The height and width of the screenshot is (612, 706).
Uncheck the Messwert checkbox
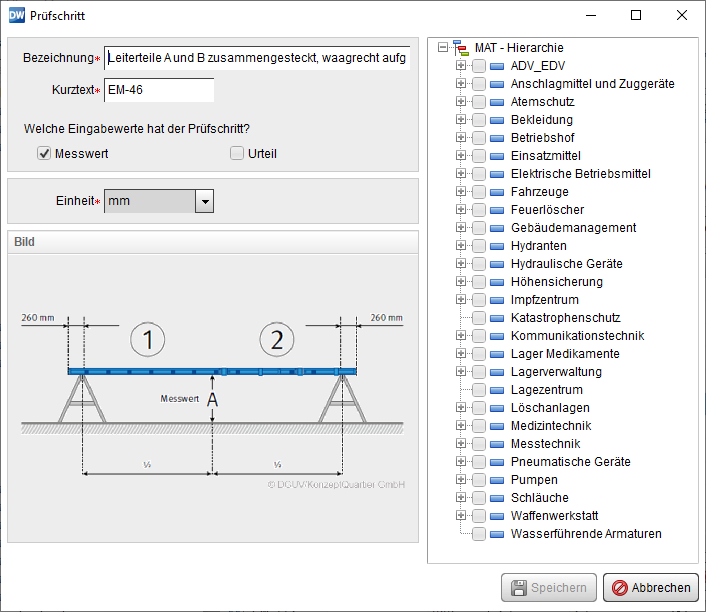coord(44,154)
